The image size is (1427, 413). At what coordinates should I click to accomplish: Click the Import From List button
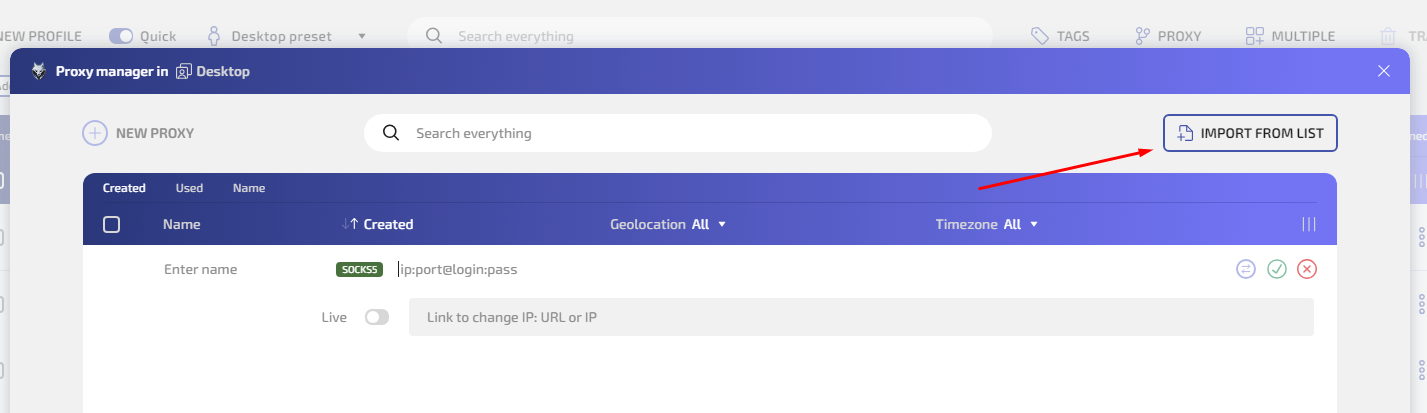click(x=1250, y=133)
